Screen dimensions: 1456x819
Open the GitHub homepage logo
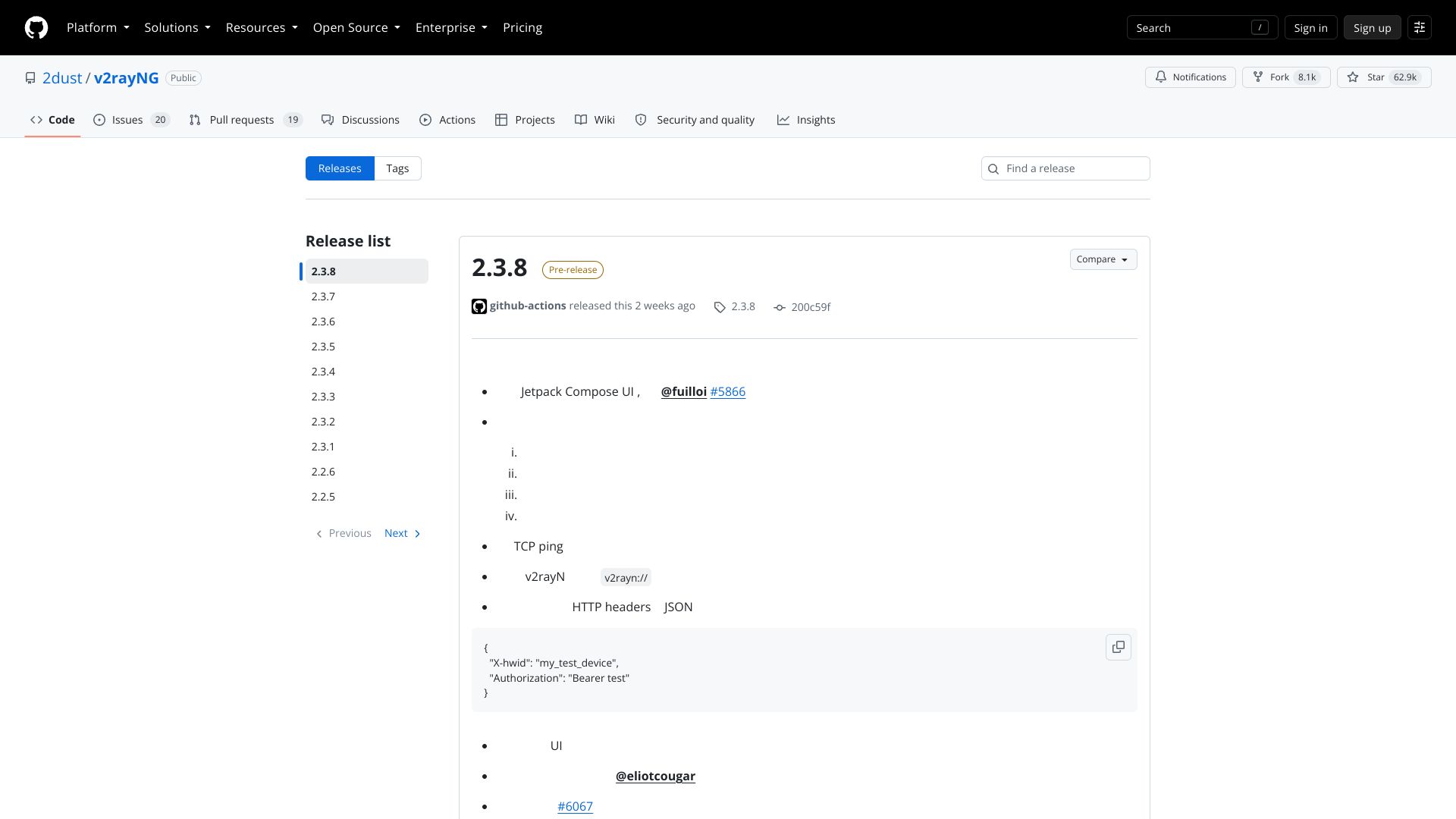pos(36,28)
